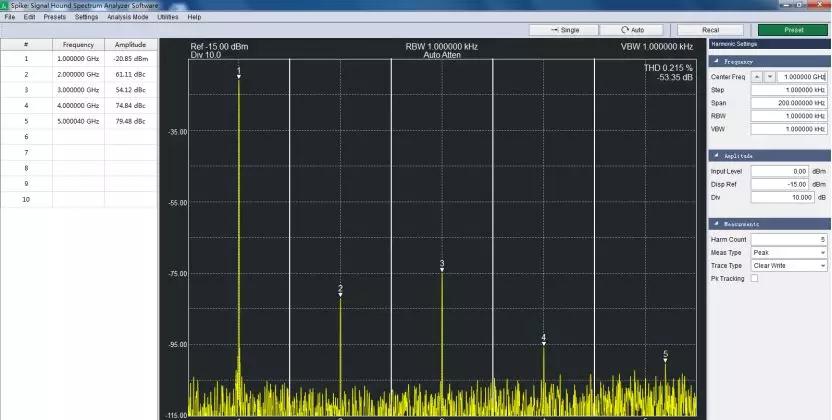Click the Span input field
Image resolution: width=832 pixels, height=420 pixels.
click(x=789, y=103)
